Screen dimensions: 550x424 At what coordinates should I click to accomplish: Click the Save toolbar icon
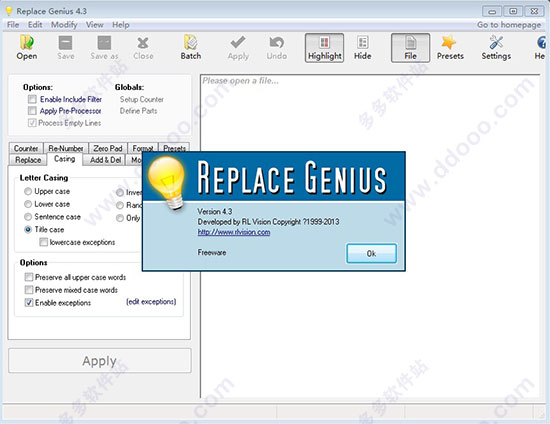pyautogui.click(x=66, y=48)
